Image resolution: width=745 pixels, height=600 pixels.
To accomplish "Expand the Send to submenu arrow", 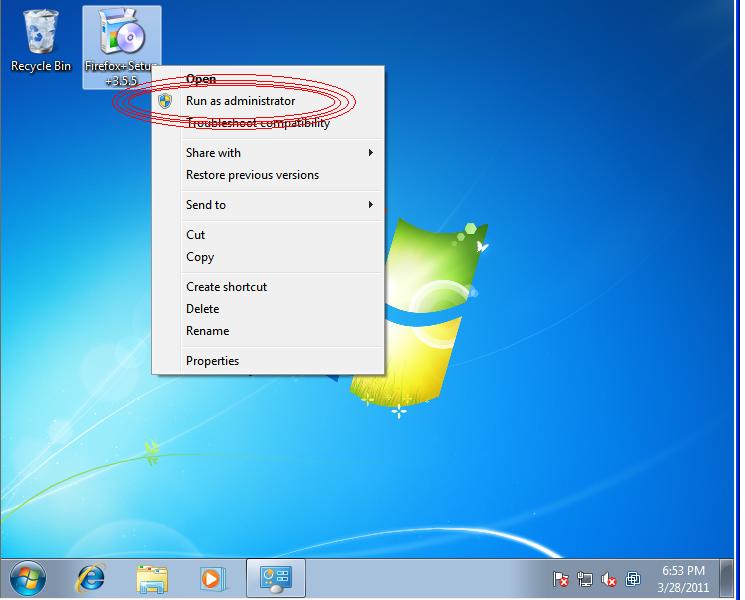I will (x=371, y=205).
